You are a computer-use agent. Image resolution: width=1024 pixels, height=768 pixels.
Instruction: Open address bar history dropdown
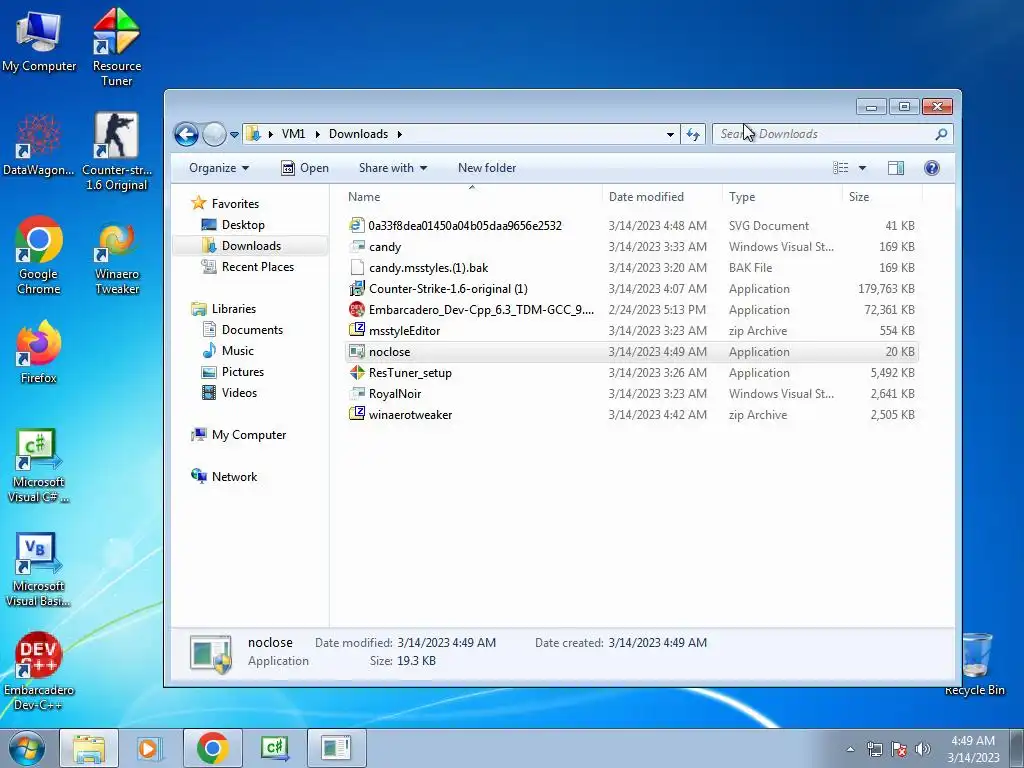(670, 135)
